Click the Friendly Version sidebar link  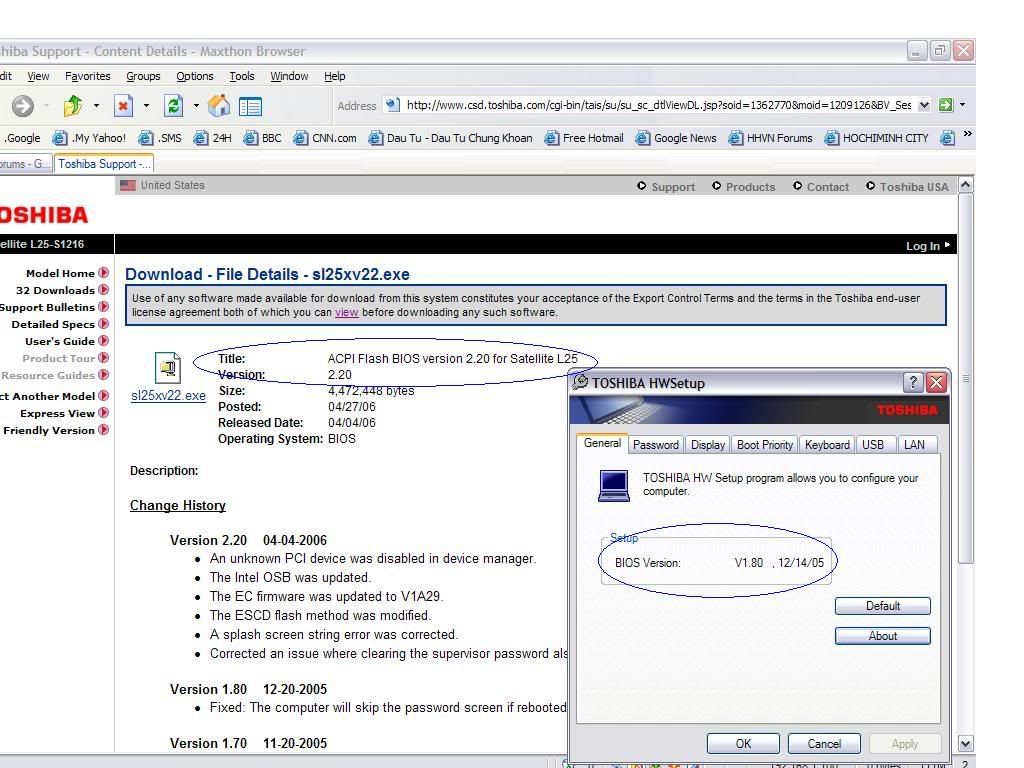pyautogui.click(x=48, y=430)
